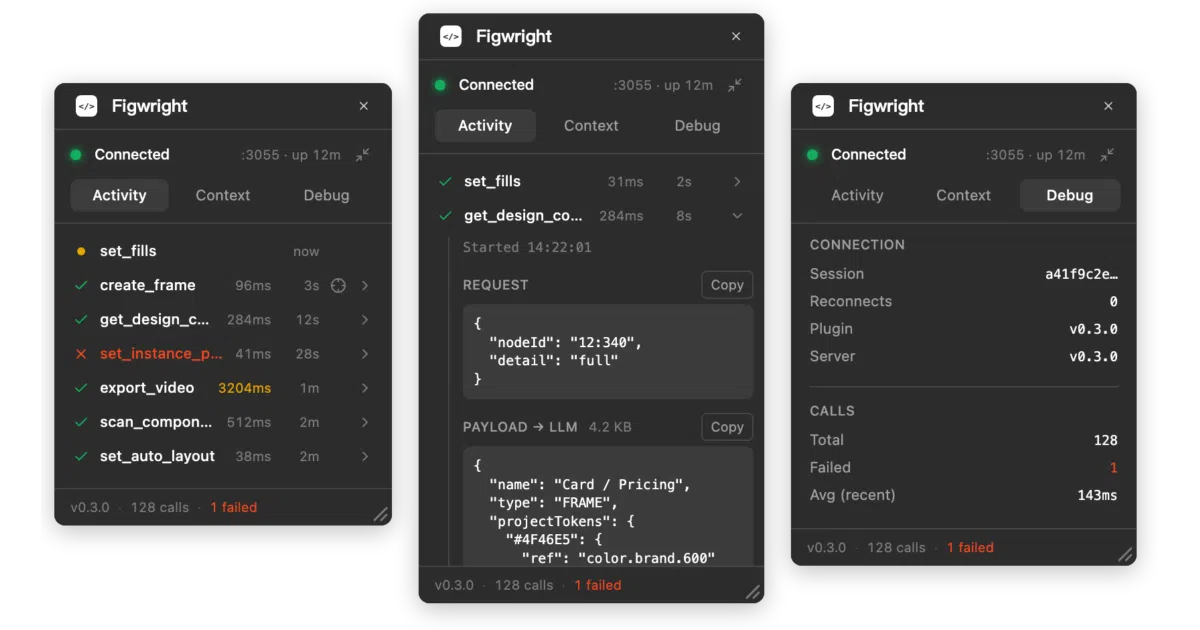Screen dimensions: 1200x630
Task: Switch to the Context tab in the left panel
Action: click(223, 195)
